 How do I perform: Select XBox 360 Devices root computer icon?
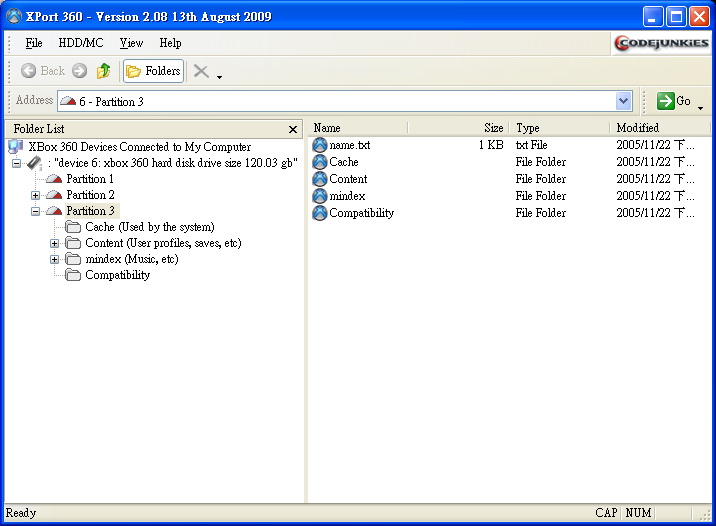(16, 147)
